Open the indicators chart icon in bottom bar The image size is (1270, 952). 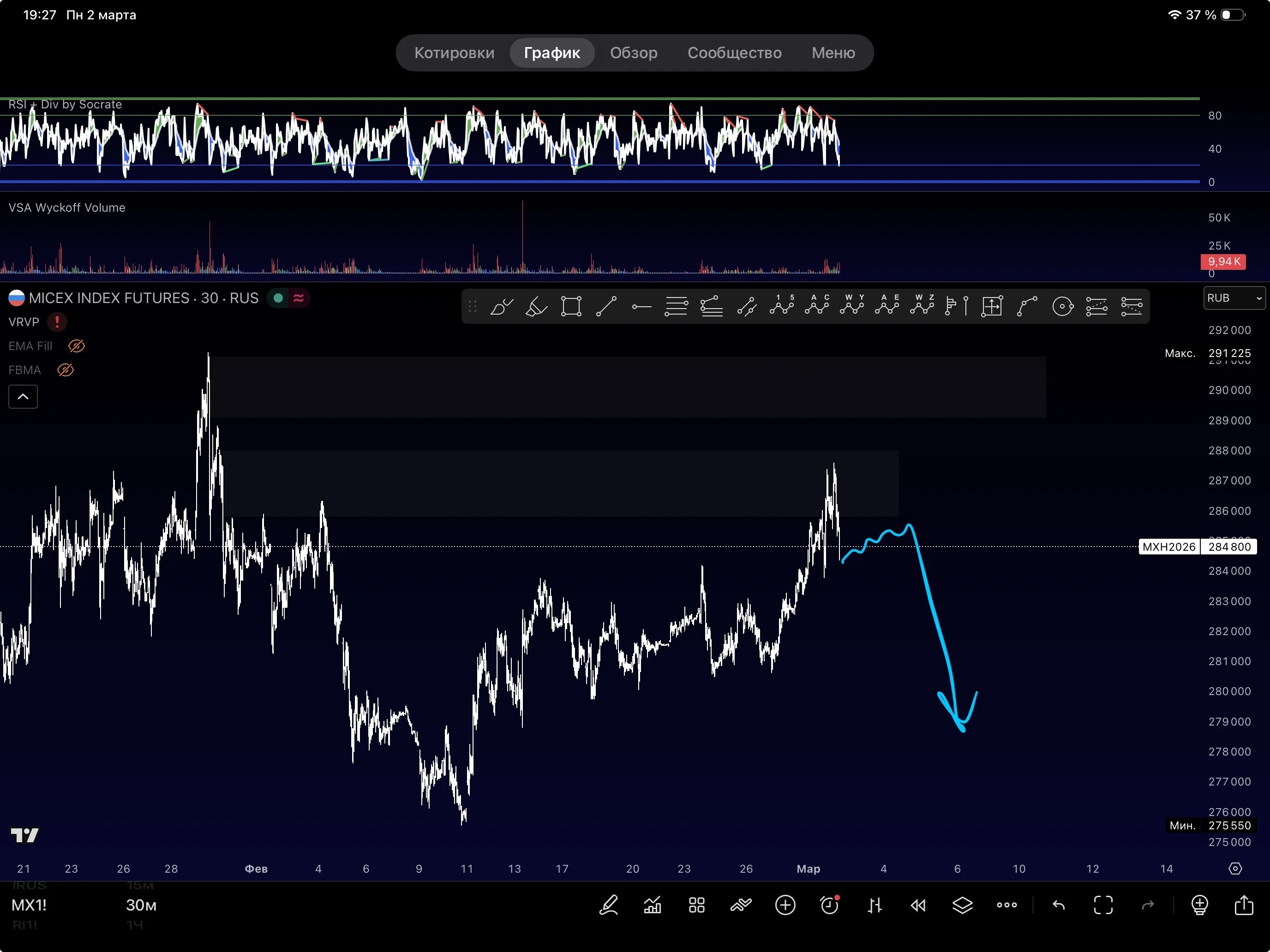click(x=652, y=905)
